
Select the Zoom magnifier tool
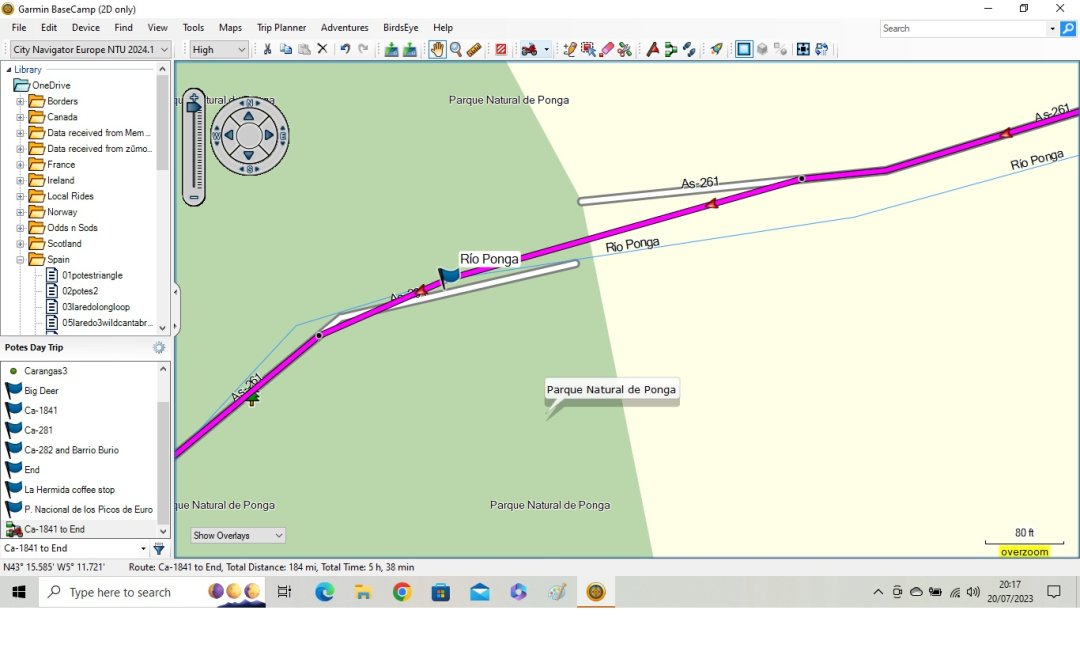pos(456,49)
